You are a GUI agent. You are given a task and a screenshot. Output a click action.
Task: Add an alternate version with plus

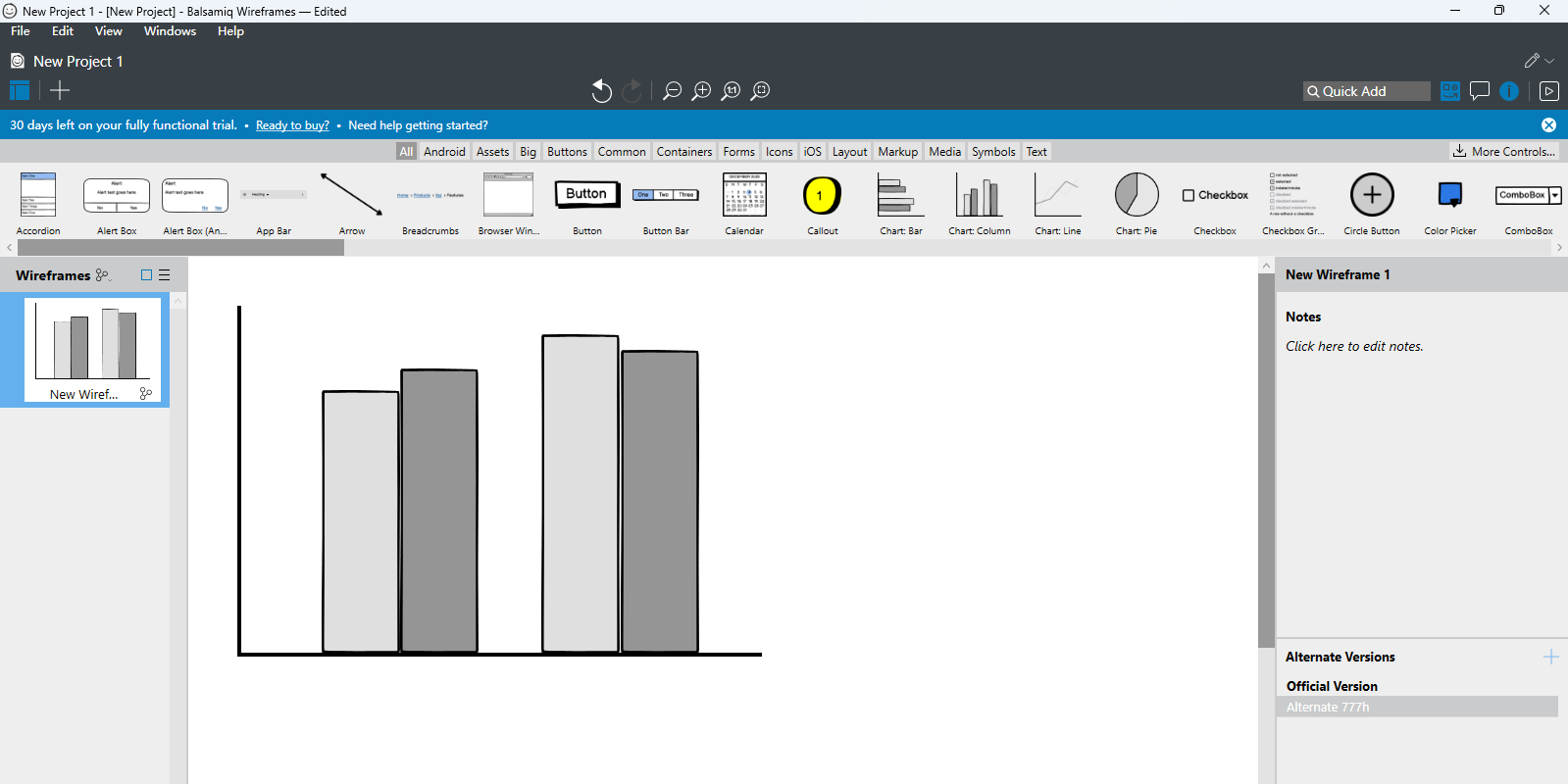pyautogui.click(x=1550, y=657)
